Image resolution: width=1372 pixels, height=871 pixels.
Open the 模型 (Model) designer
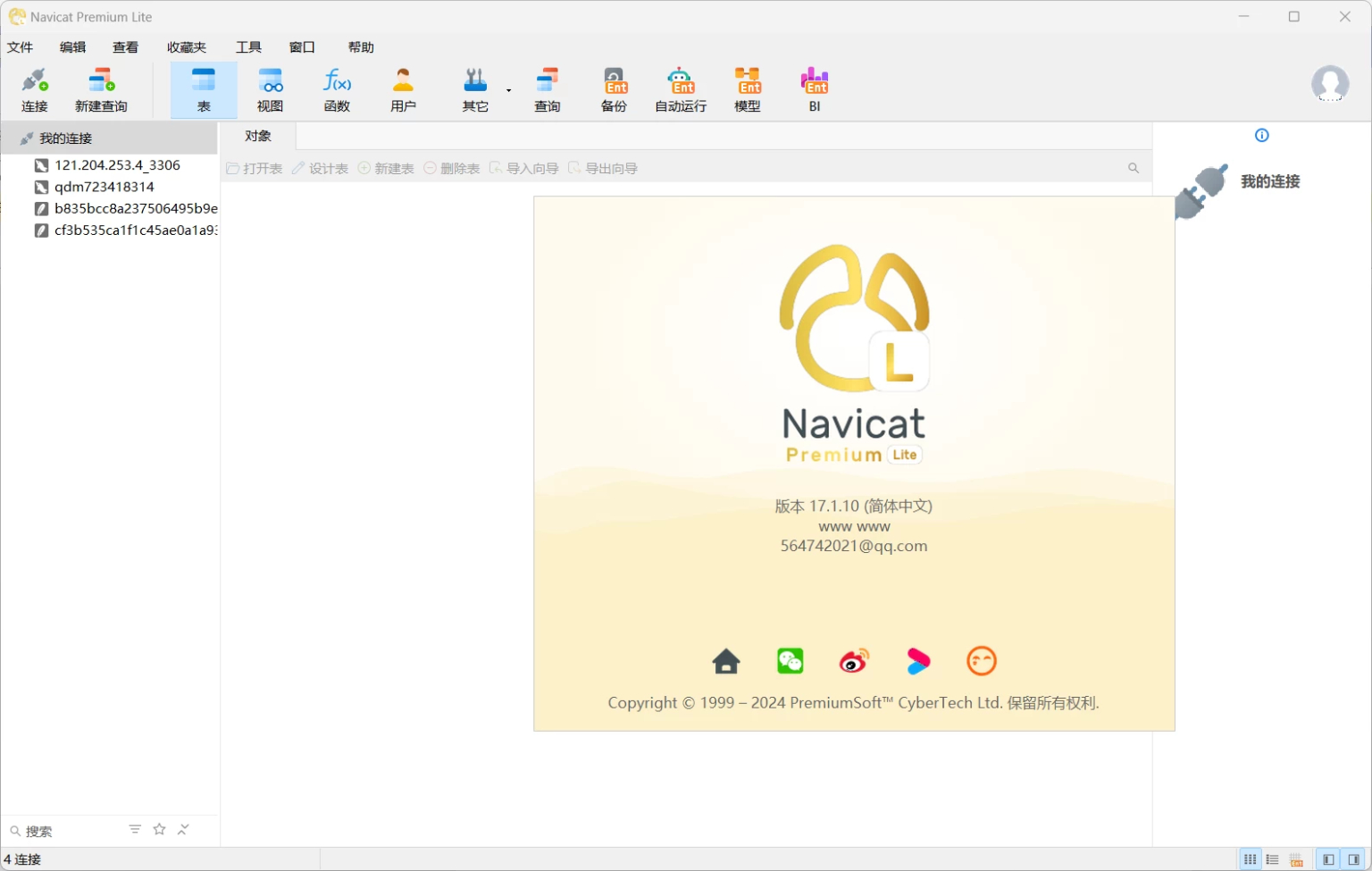[747, 88]
